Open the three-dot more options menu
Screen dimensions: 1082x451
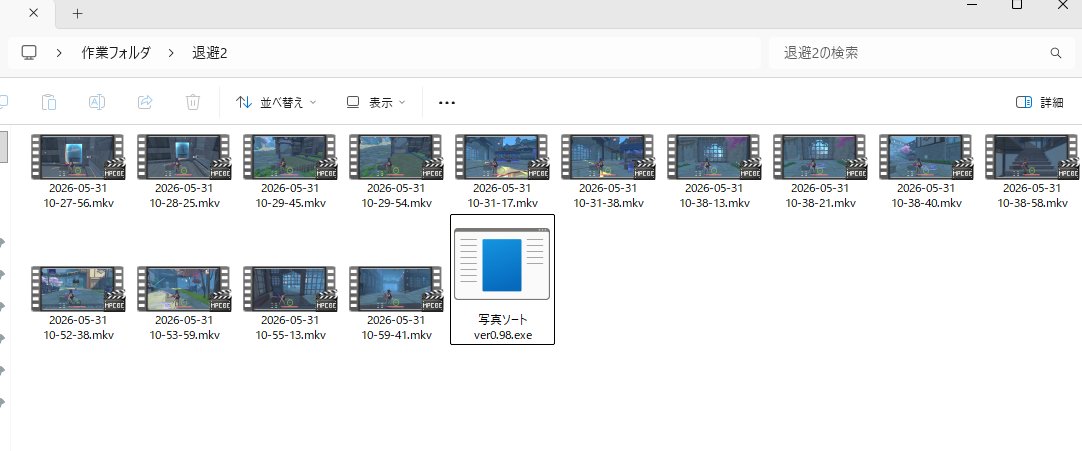point(447,103)
